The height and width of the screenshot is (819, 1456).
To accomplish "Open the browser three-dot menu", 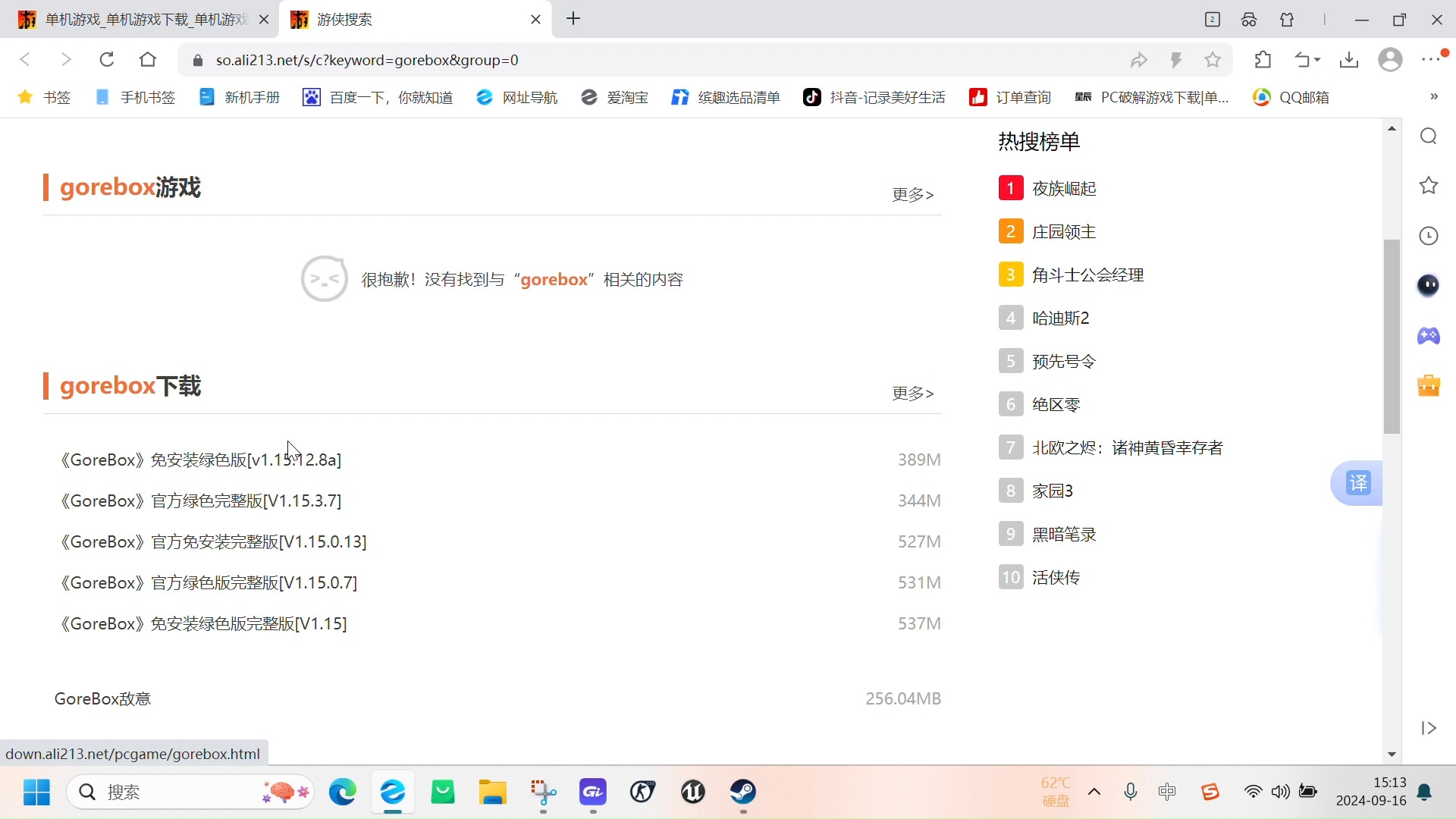I will click(x=1432, y=59).
